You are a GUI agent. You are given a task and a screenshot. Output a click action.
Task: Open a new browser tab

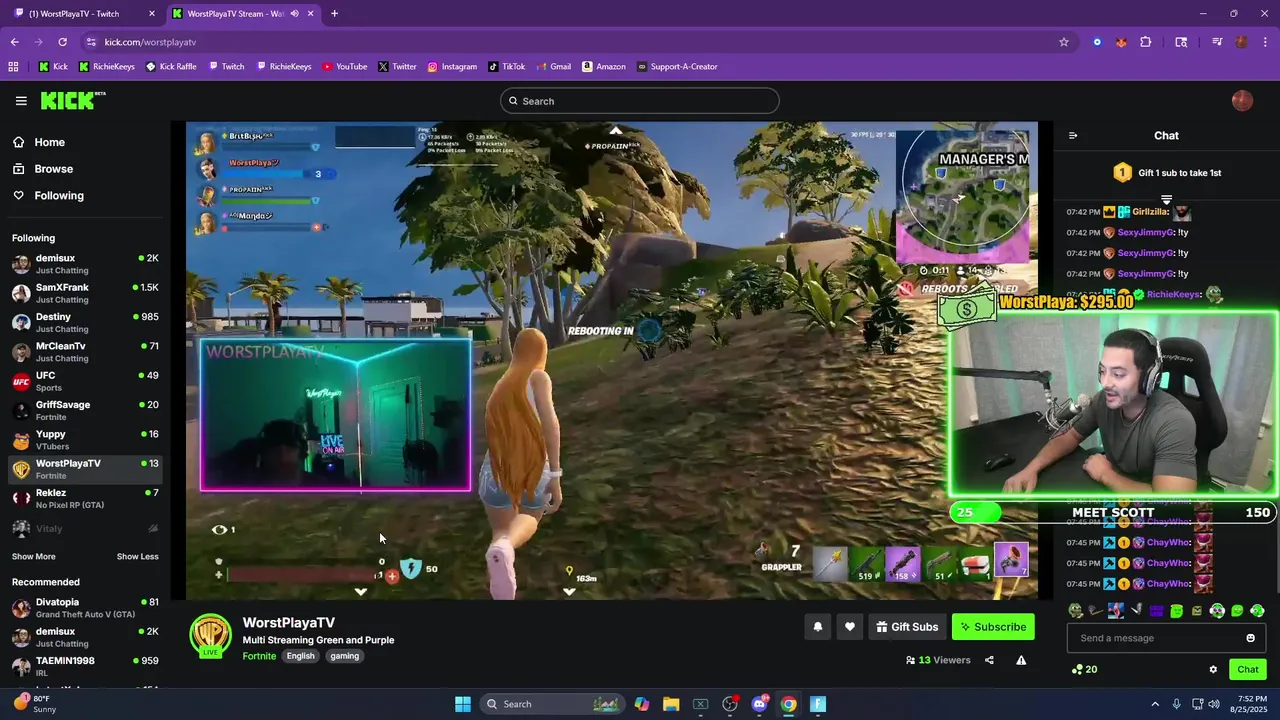click(334, 14)
